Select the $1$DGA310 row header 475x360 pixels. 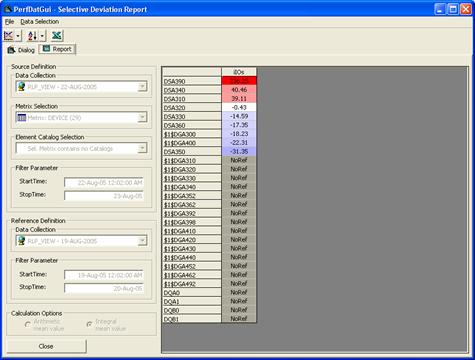point(192,161)
